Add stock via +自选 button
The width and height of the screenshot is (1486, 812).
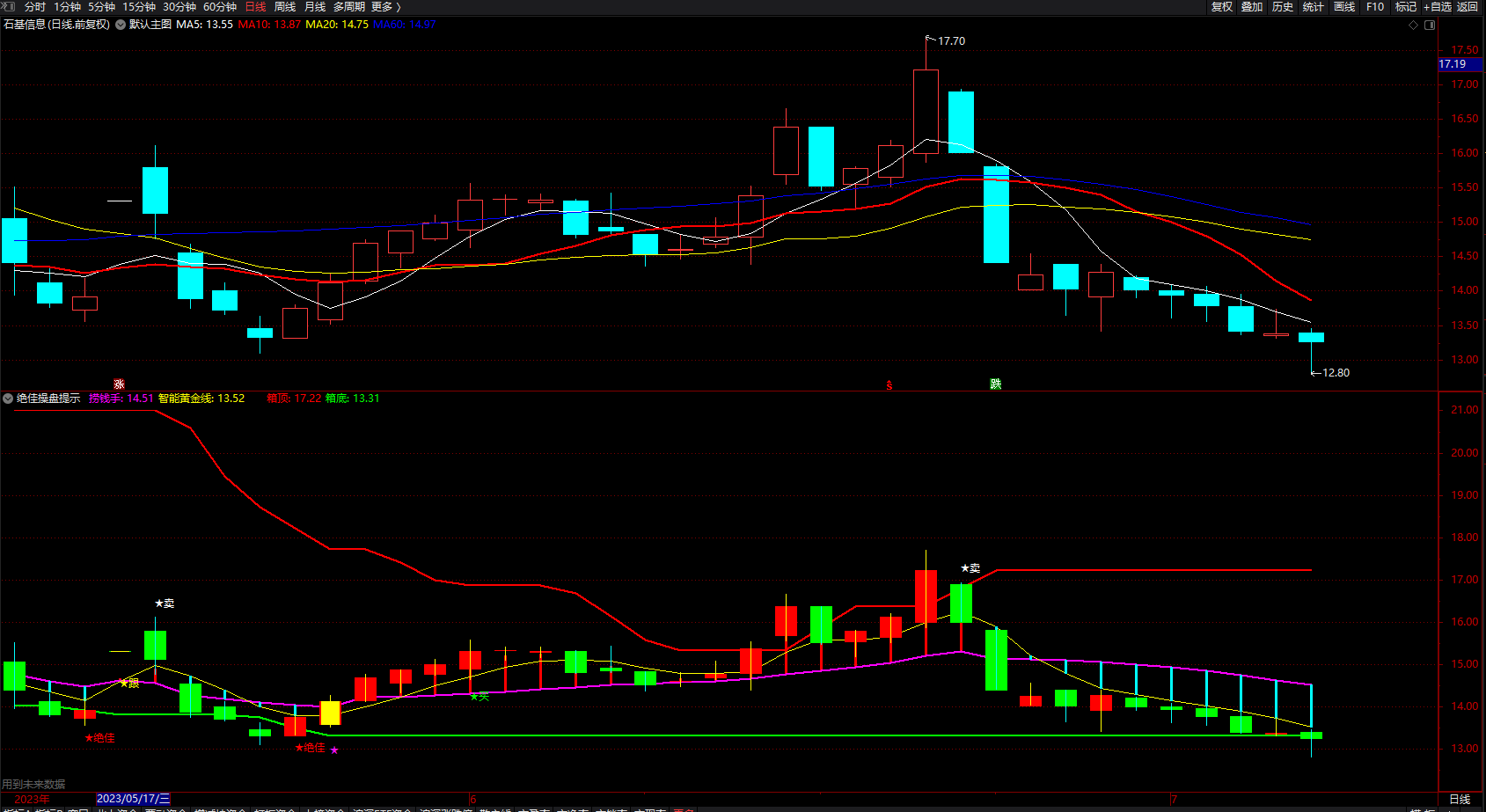[1438, 7]
